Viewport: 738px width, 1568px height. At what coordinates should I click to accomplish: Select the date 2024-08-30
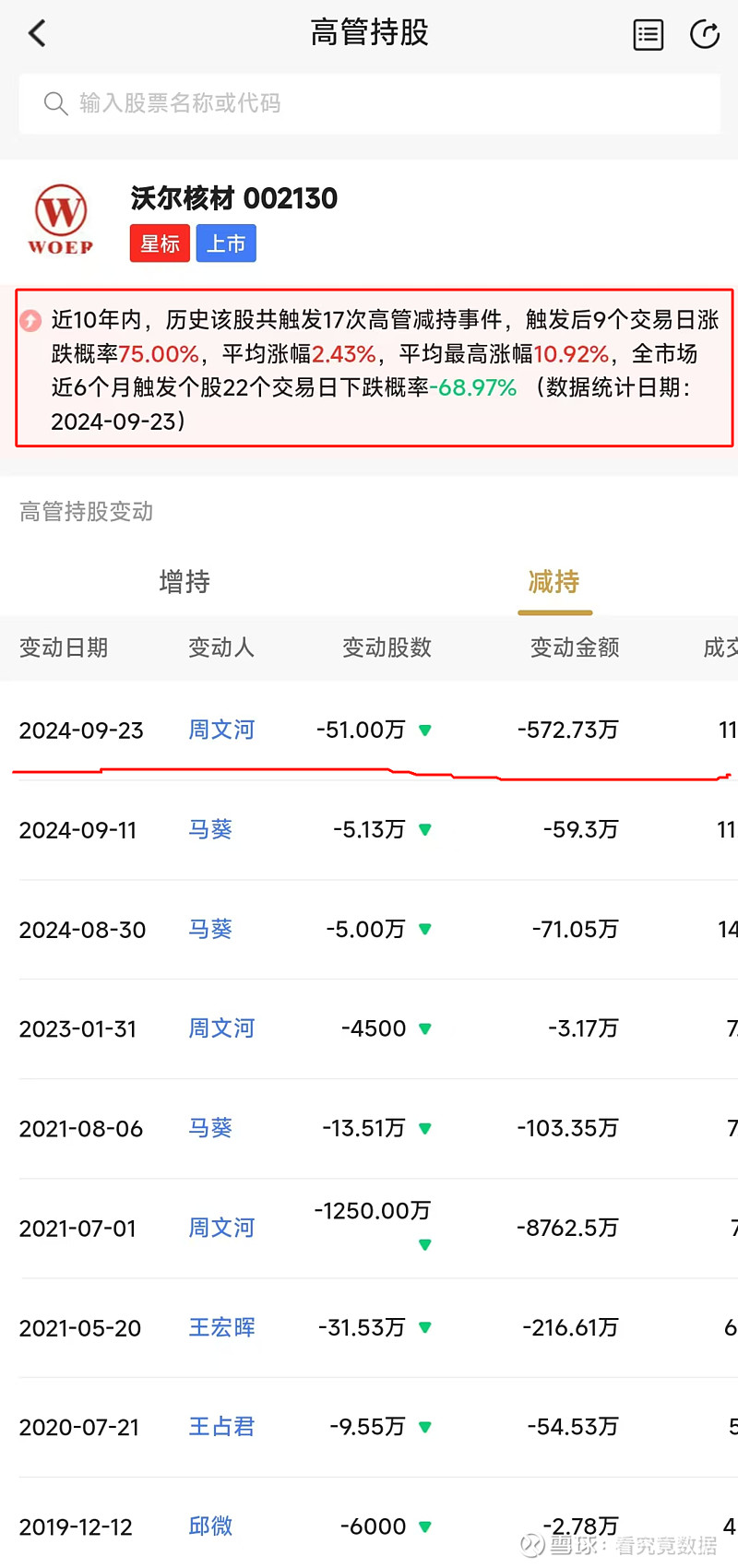coord(82,930)
